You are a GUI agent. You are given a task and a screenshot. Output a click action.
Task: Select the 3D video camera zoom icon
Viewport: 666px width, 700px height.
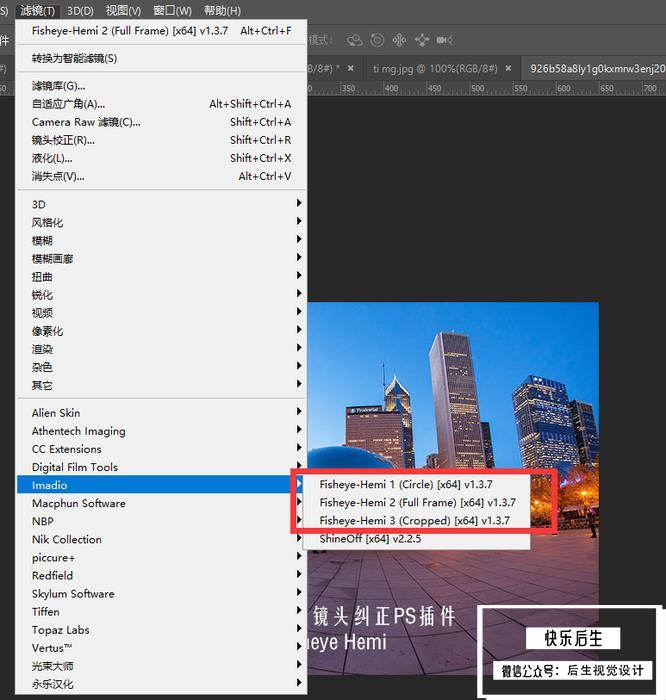[x=445, y=40]
